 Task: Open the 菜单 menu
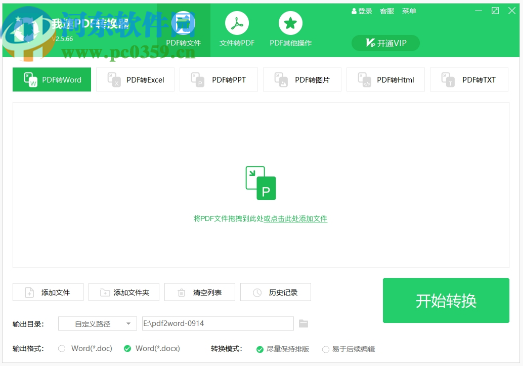pyautogui.click(x=409, y=11)
